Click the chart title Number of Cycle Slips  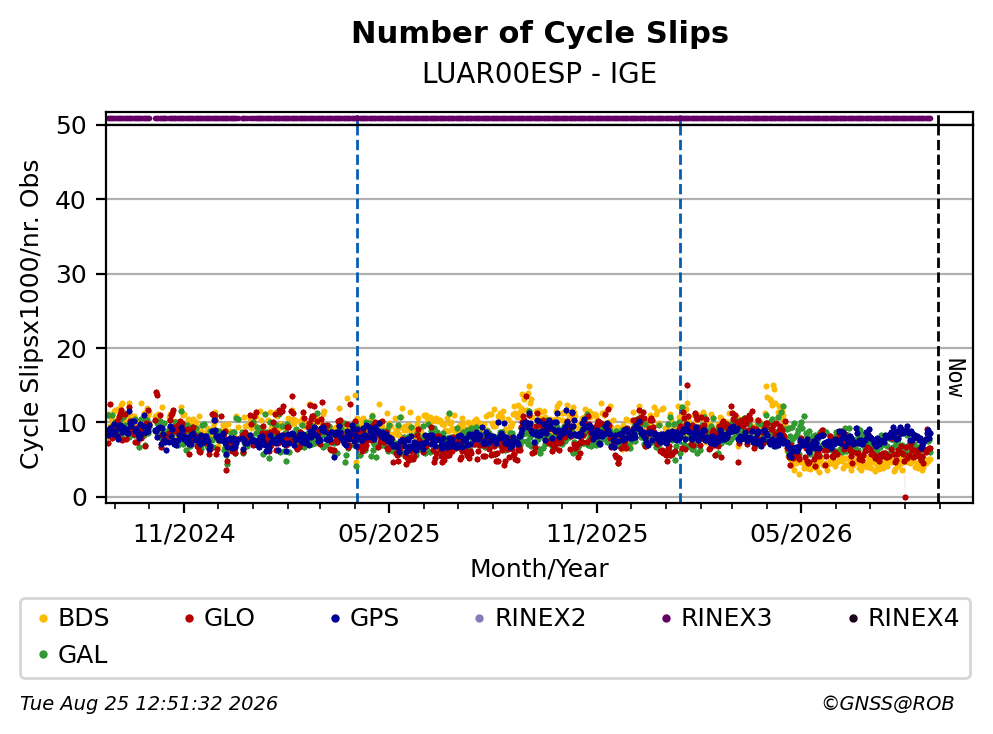(x=540, y=33)
